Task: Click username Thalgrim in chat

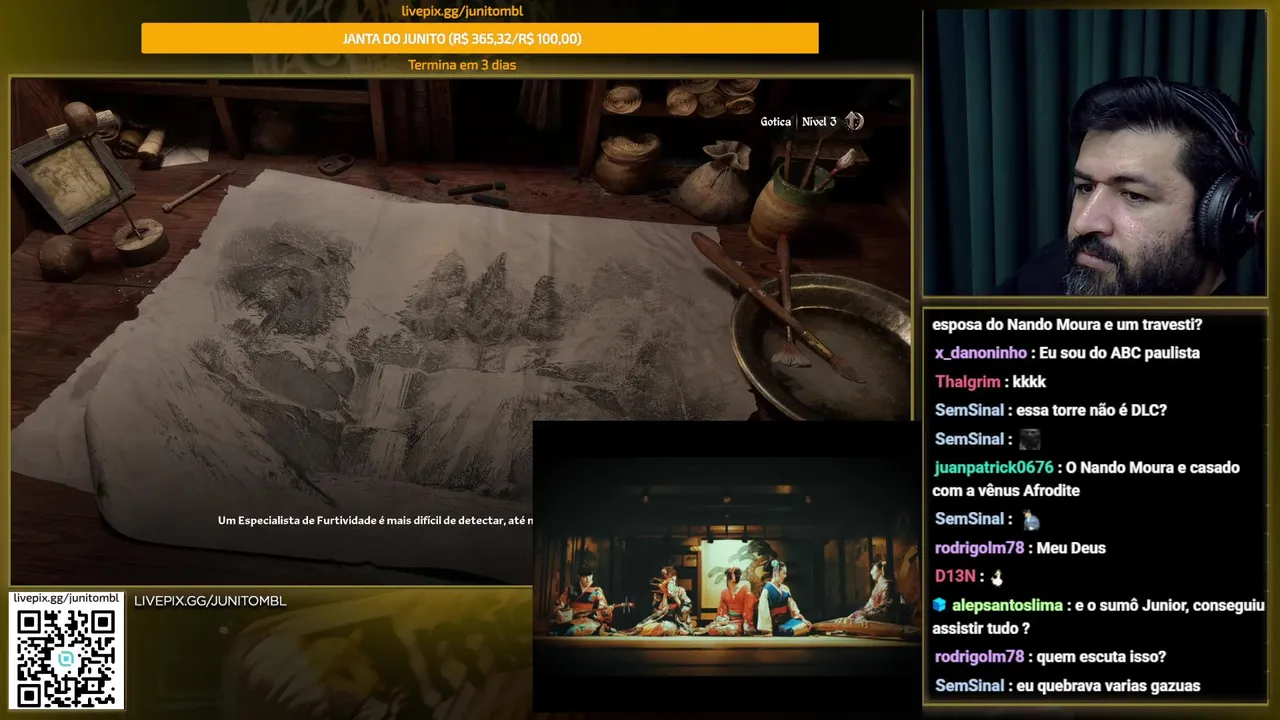Action: (x=967, y=382)
